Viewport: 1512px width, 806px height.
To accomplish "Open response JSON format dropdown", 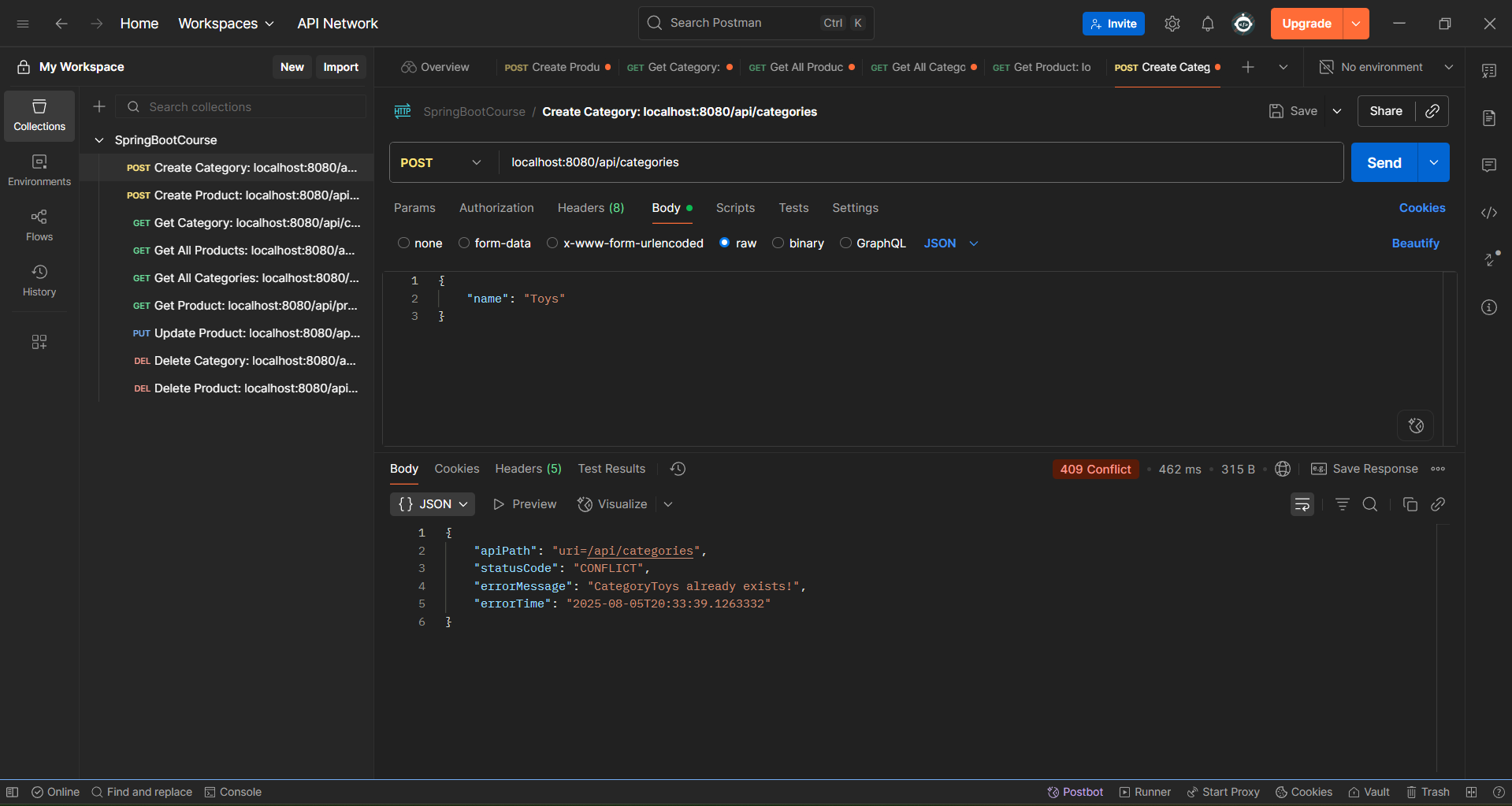I will 433,504.
